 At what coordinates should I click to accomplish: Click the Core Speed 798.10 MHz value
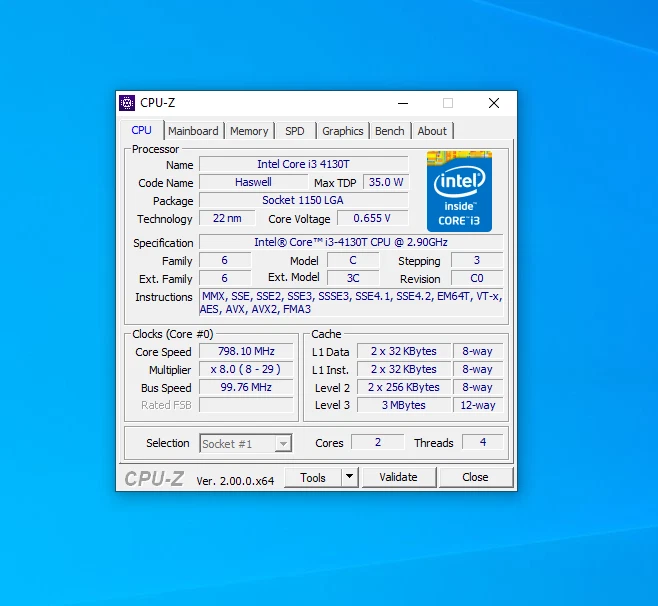pyautogui.click(x=246, y=351)
